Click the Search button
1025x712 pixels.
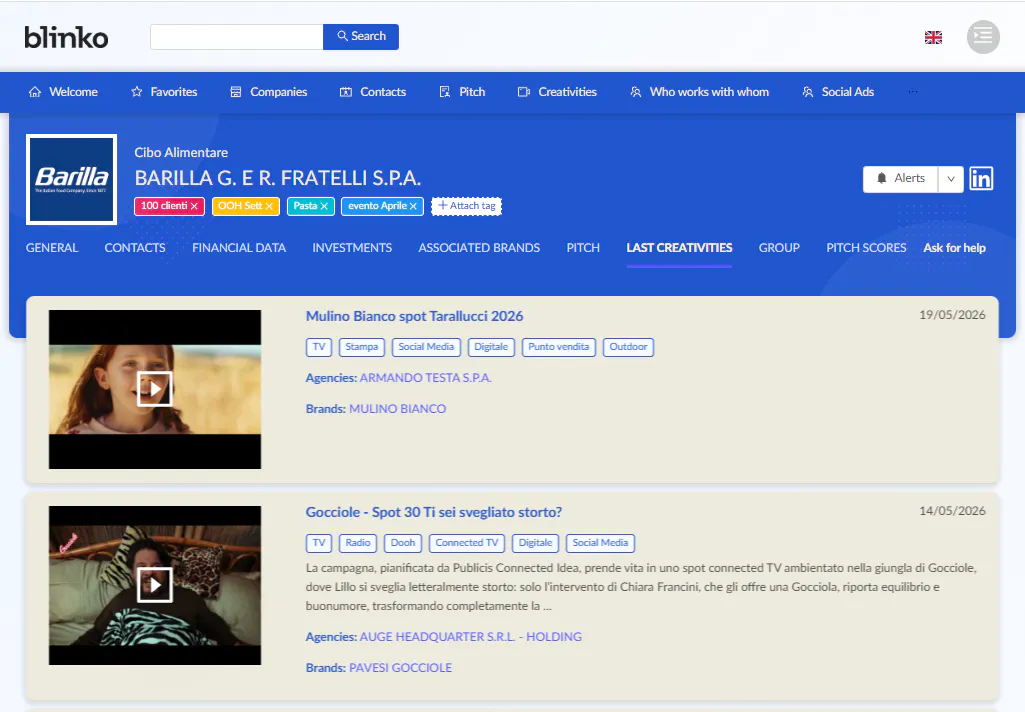pos(361,37)
